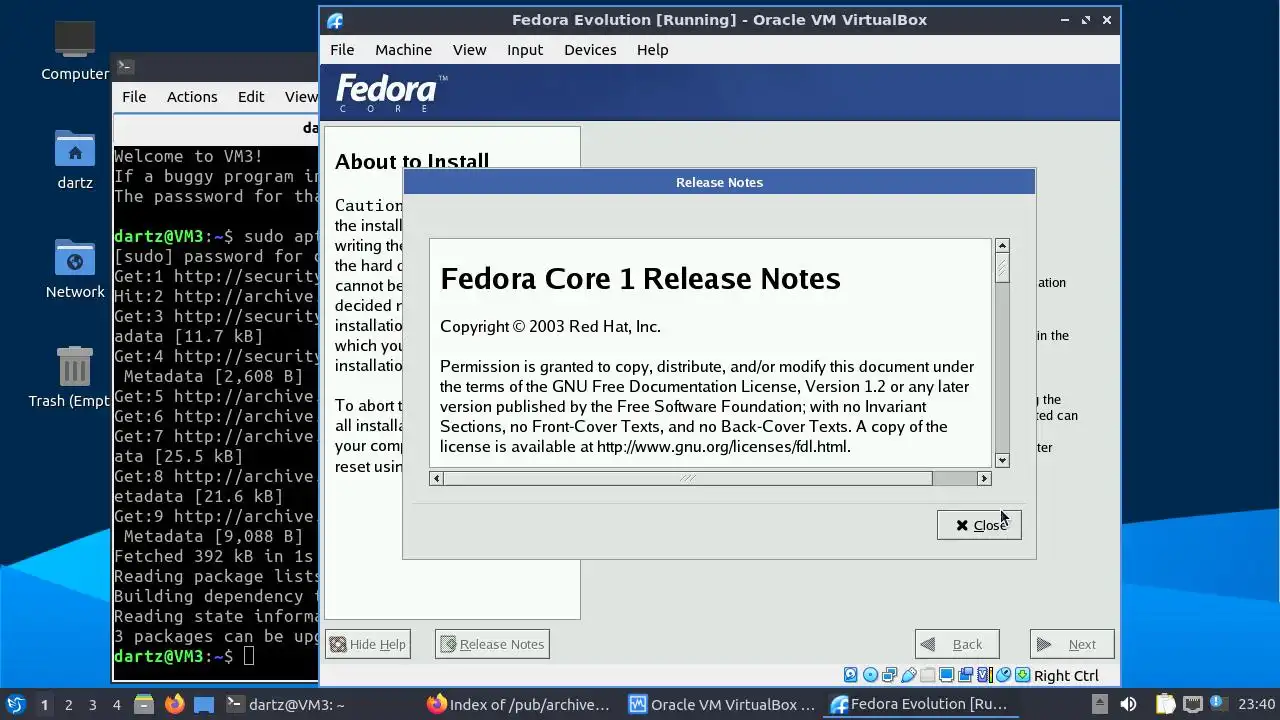Open the dartz home folder icon
Image resolution: width=1280 pixels, height=720 pixels.
pos(75,160)
